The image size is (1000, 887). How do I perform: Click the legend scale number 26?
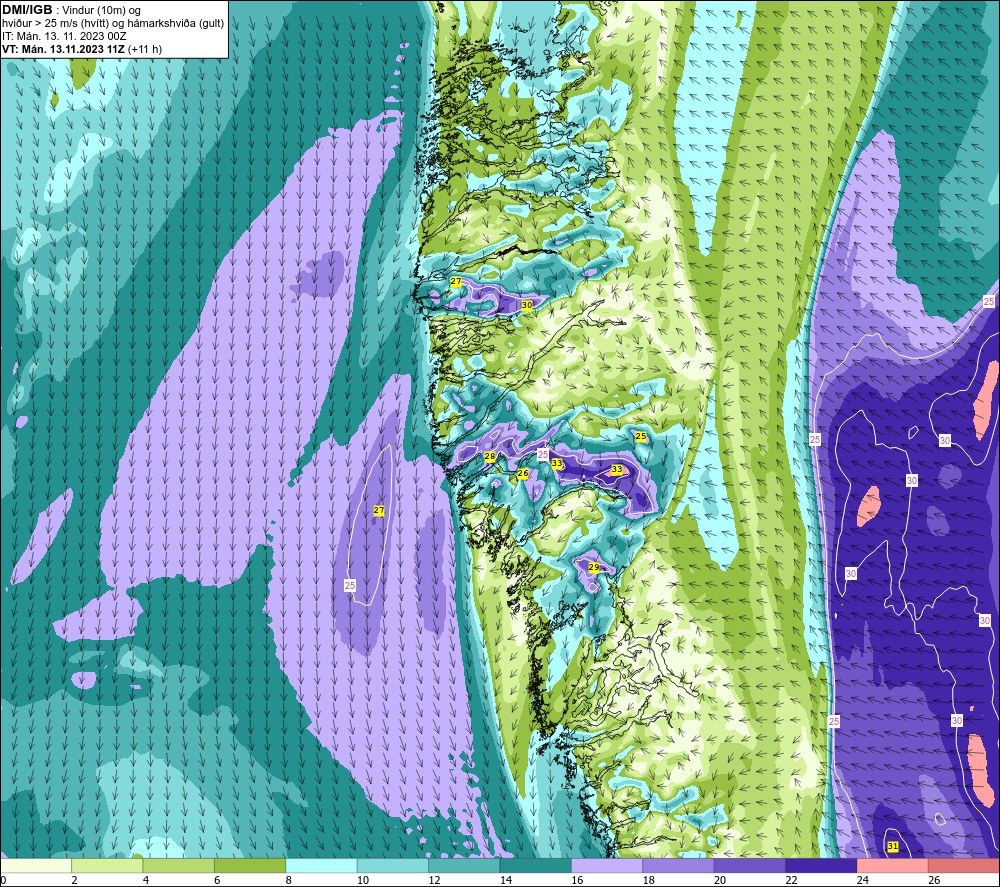coord(934,880)
